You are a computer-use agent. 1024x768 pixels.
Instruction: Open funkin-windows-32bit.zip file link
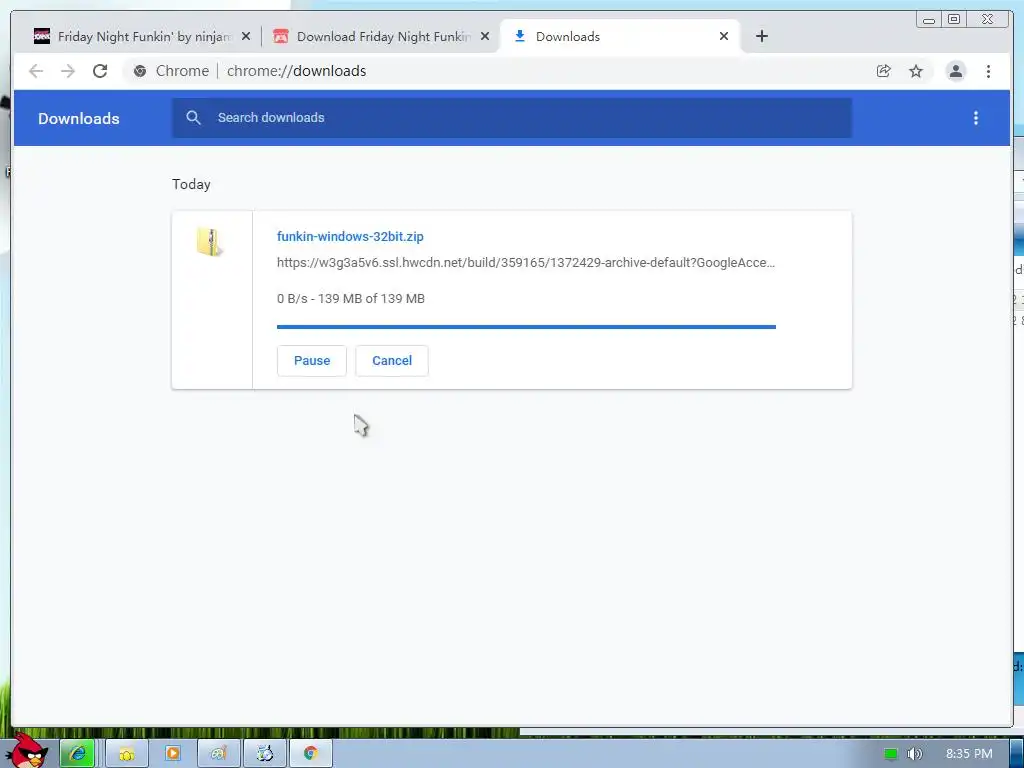(350, 236)
